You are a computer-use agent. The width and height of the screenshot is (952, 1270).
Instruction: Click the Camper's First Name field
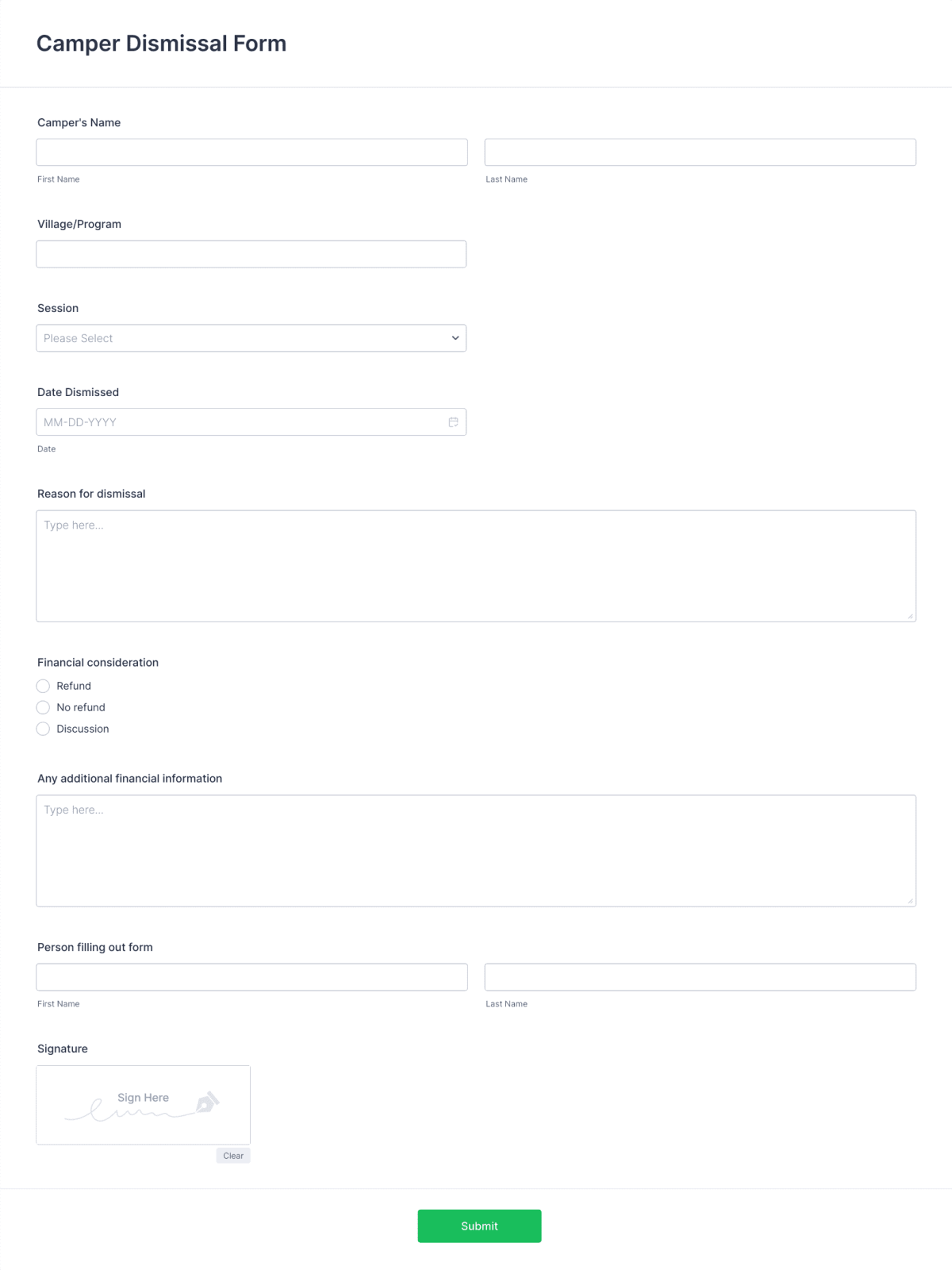(x=251, y=152)
